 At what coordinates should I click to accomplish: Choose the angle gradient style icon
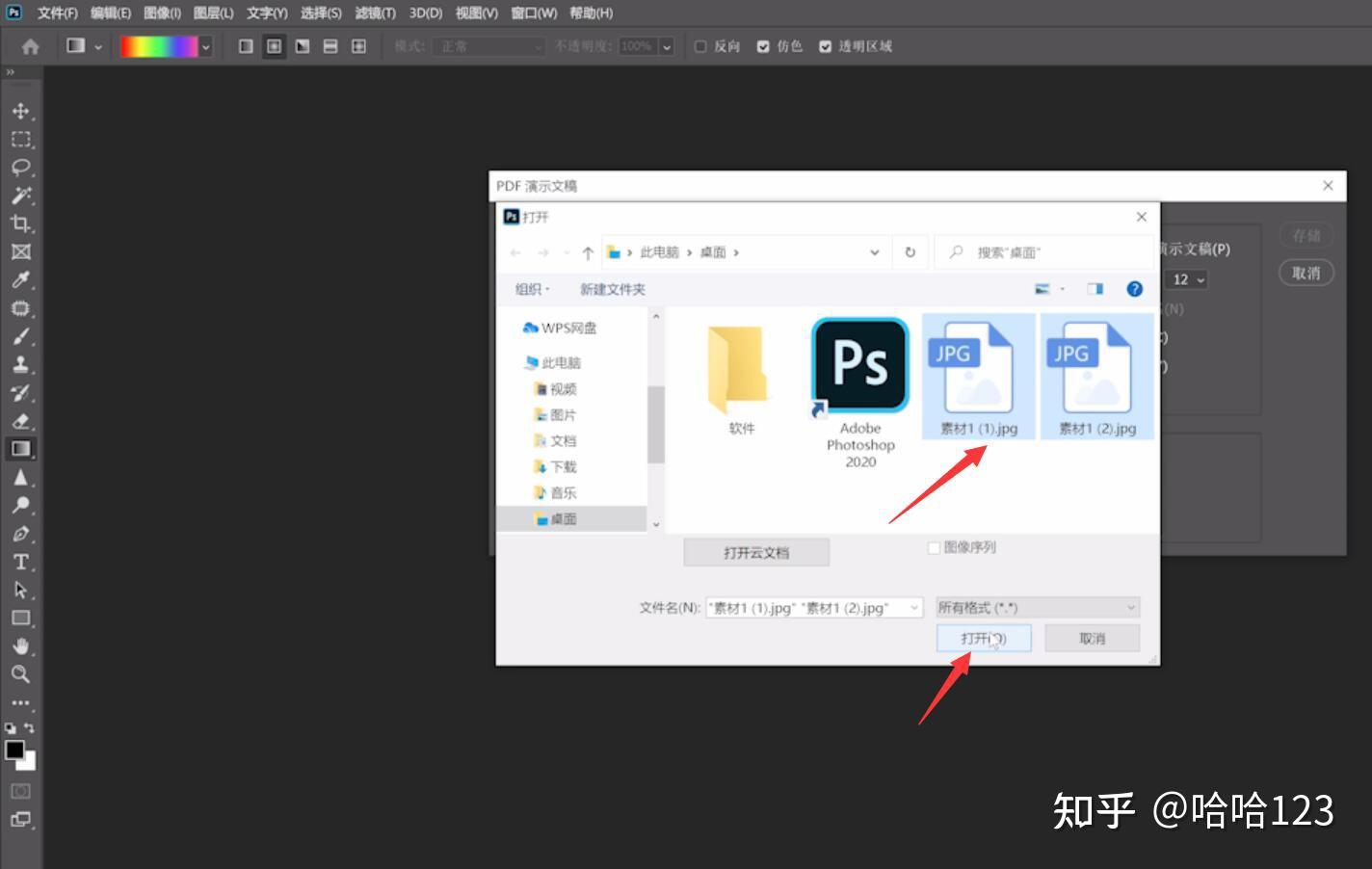pos(303,46)
